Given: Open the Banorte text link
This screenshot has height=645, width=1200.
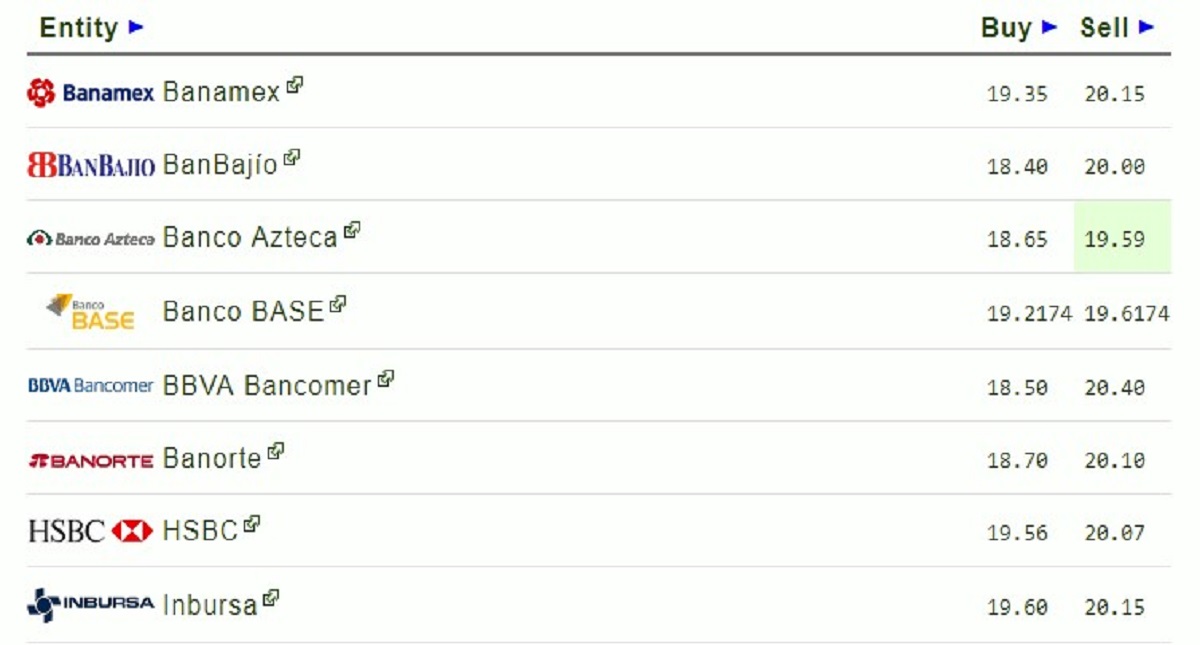Looking at the screenshot, I should pos(211,460).
